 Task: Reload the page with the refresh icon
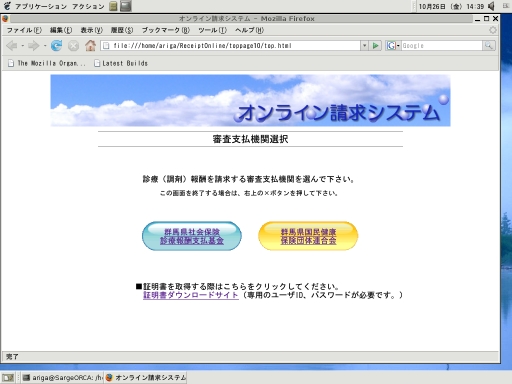point(56,46)
